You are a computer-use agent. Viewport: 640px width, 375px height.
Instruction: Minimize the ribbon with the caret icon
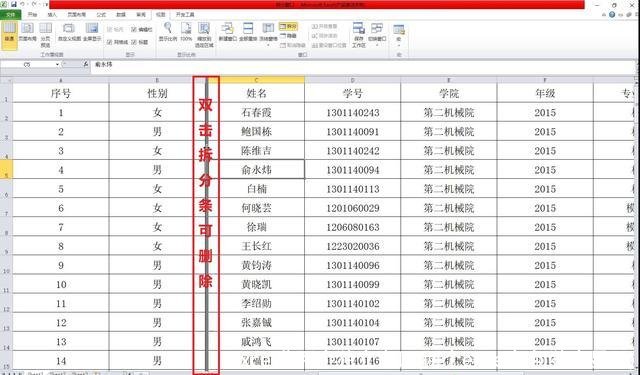(604, 15)
